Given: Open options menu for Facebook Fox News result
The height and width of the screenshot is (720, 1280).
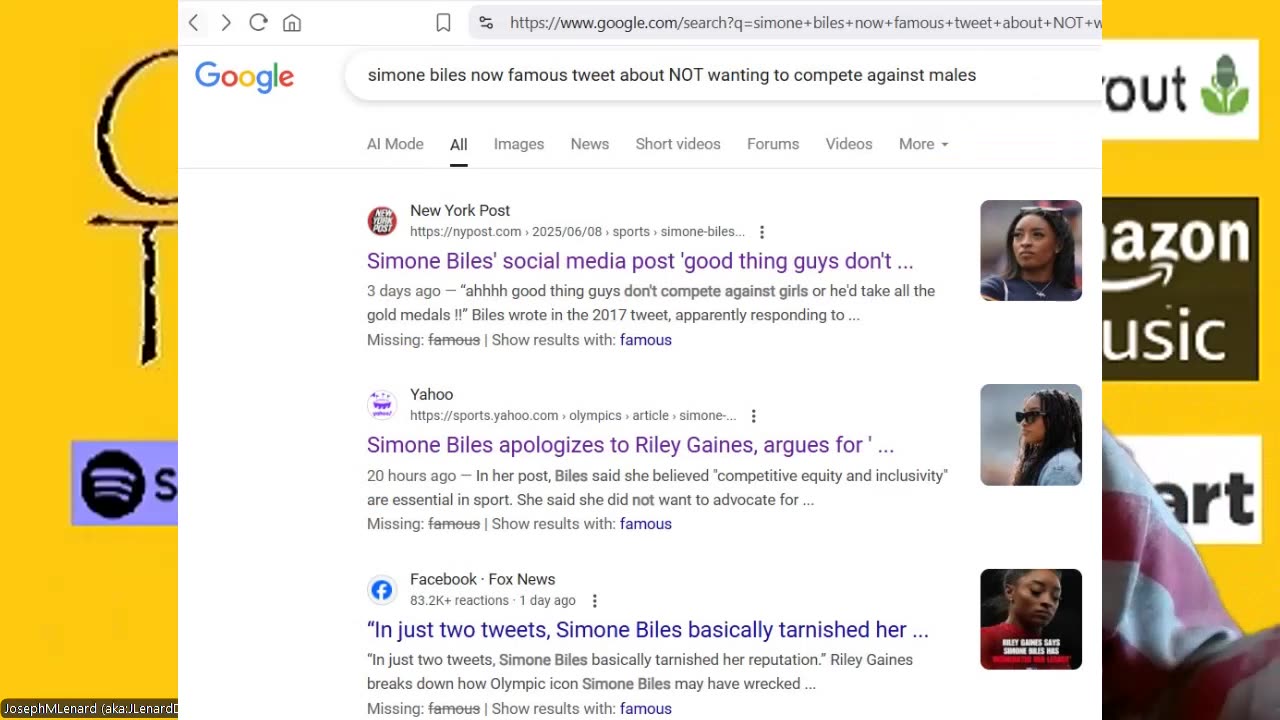Looking at the screenshot, I should [x=595, y=601].
